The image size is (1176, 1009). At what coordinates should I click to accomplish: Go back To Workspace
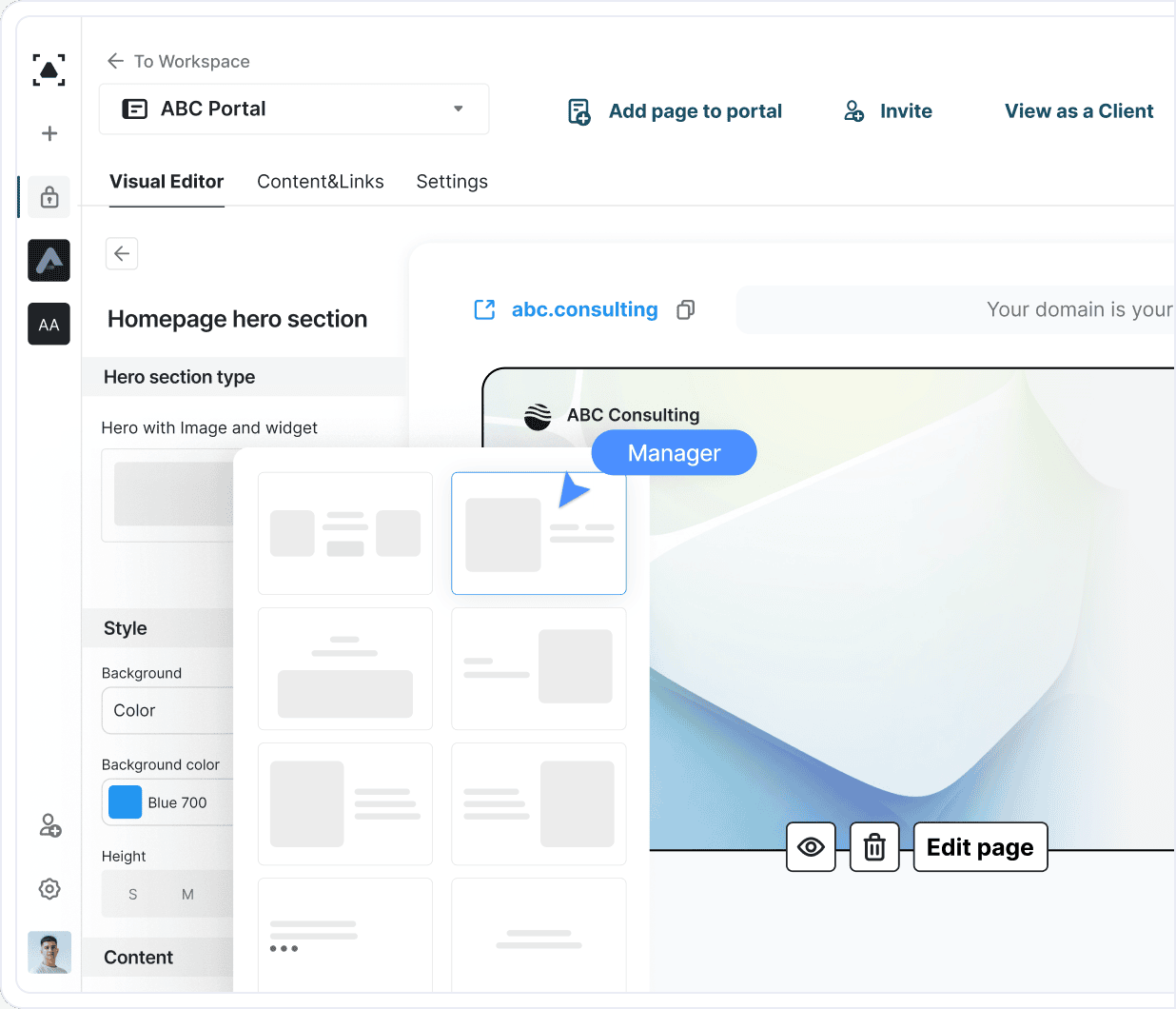coord(178,61)
